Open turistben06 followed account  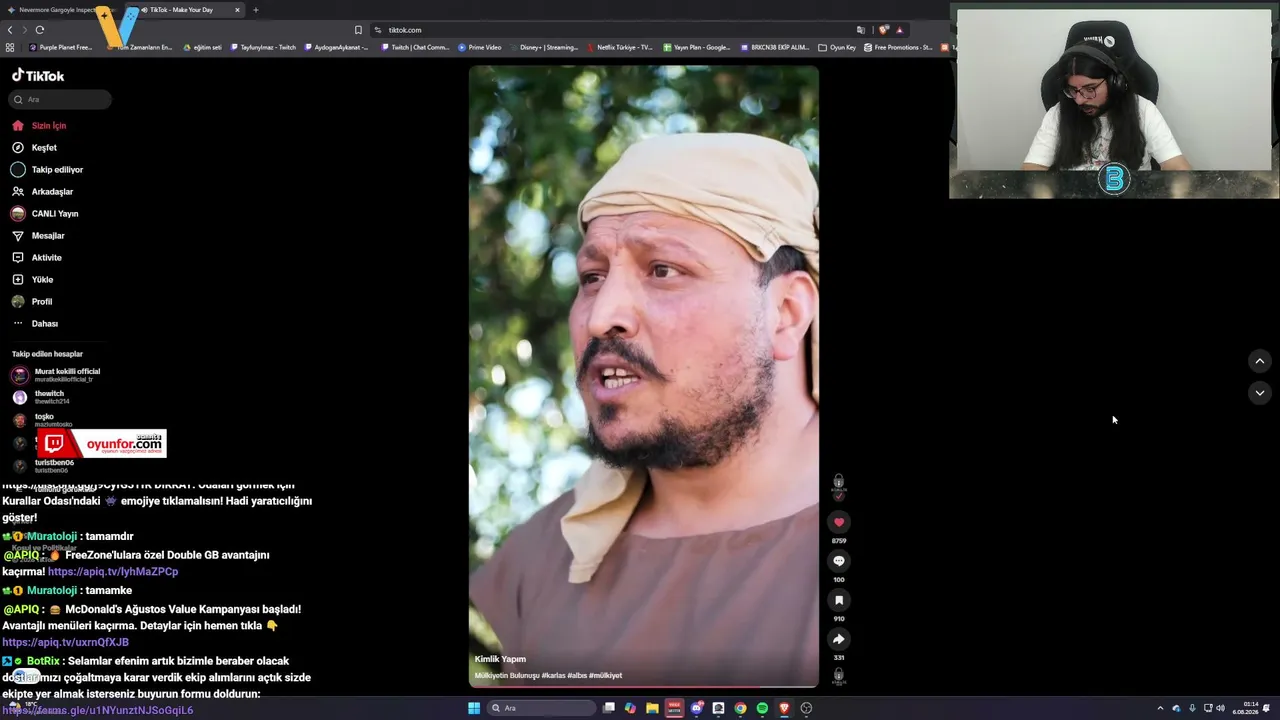[x=43, y=466]
